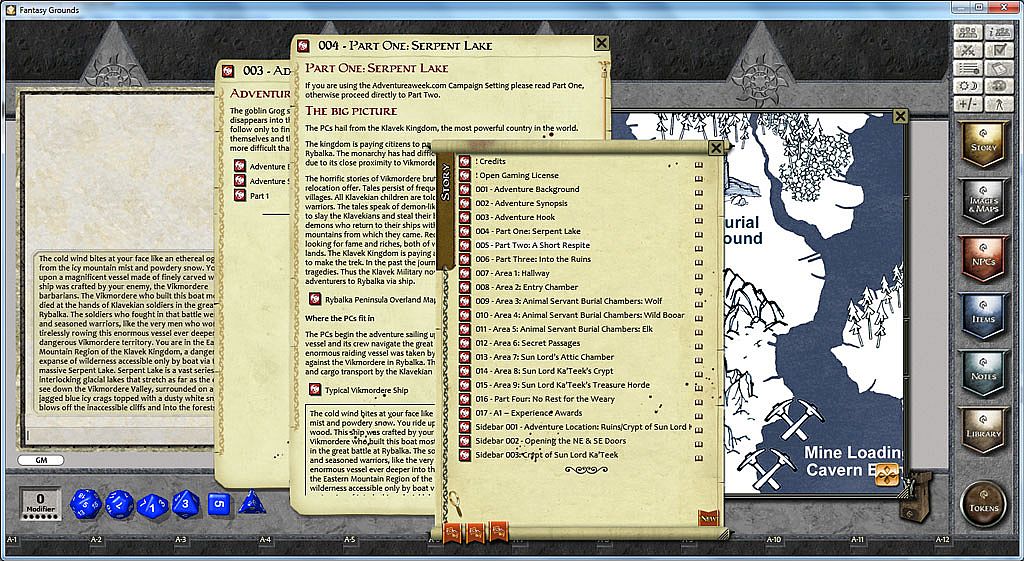Click the red icon beside 004 window title

(302, 46)
